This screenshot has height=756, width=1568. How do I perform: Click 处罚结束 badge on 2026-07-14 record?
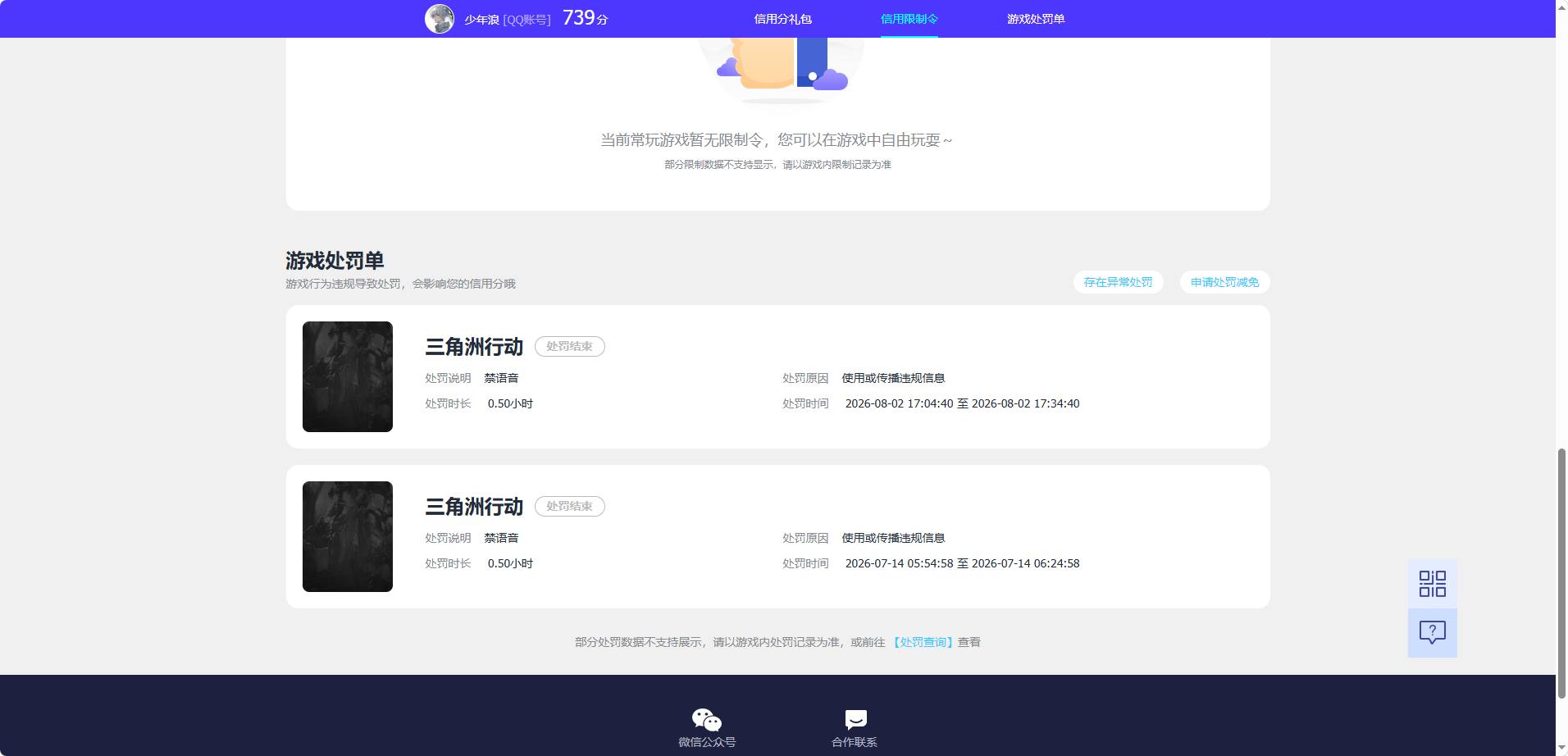(x=569, y=506)
